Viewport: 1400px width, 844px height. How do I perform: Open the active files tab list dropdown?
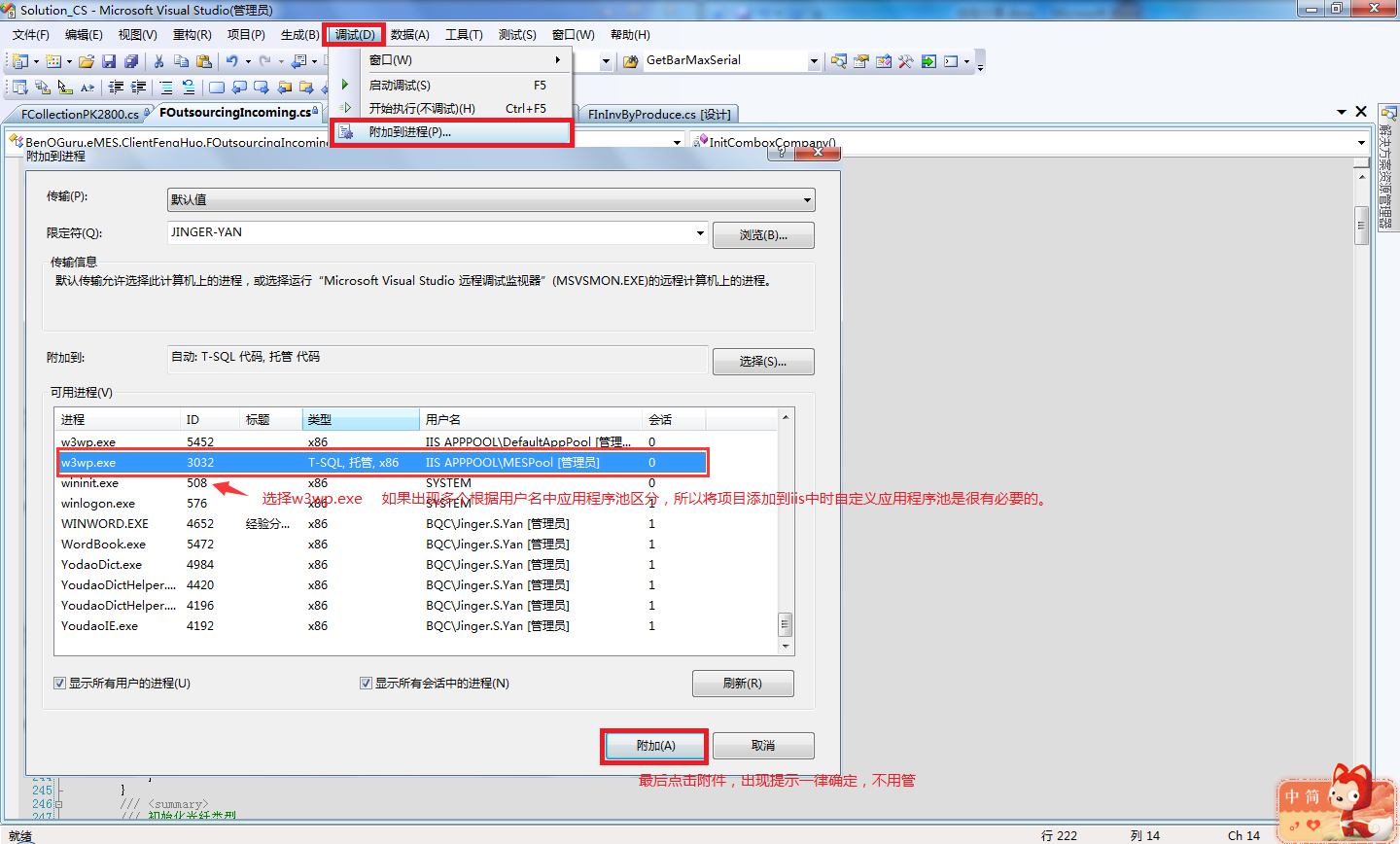(1342, 112)
